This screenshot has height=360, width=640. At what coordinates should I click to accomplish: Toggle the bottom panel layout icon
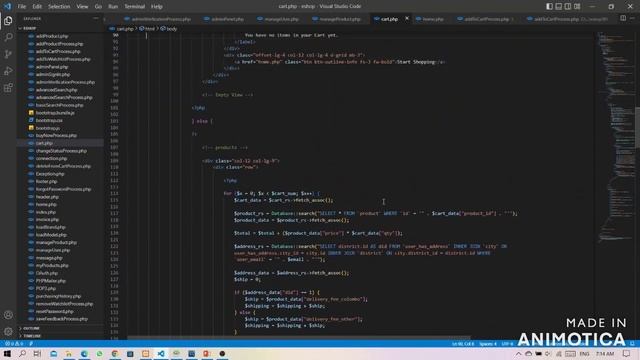[x=558, y=6]
